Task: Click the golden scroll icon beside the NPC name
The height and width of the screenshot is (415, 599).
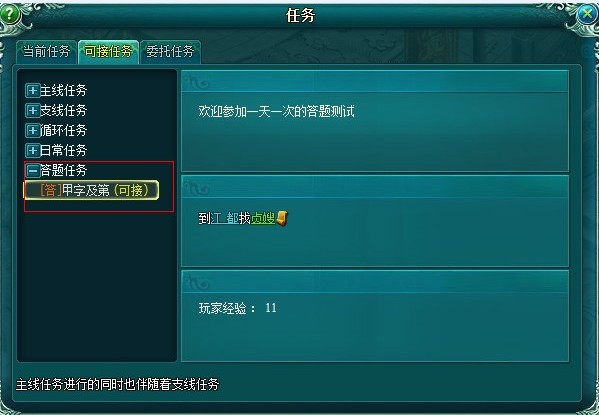Action: [x=282, y=218]
